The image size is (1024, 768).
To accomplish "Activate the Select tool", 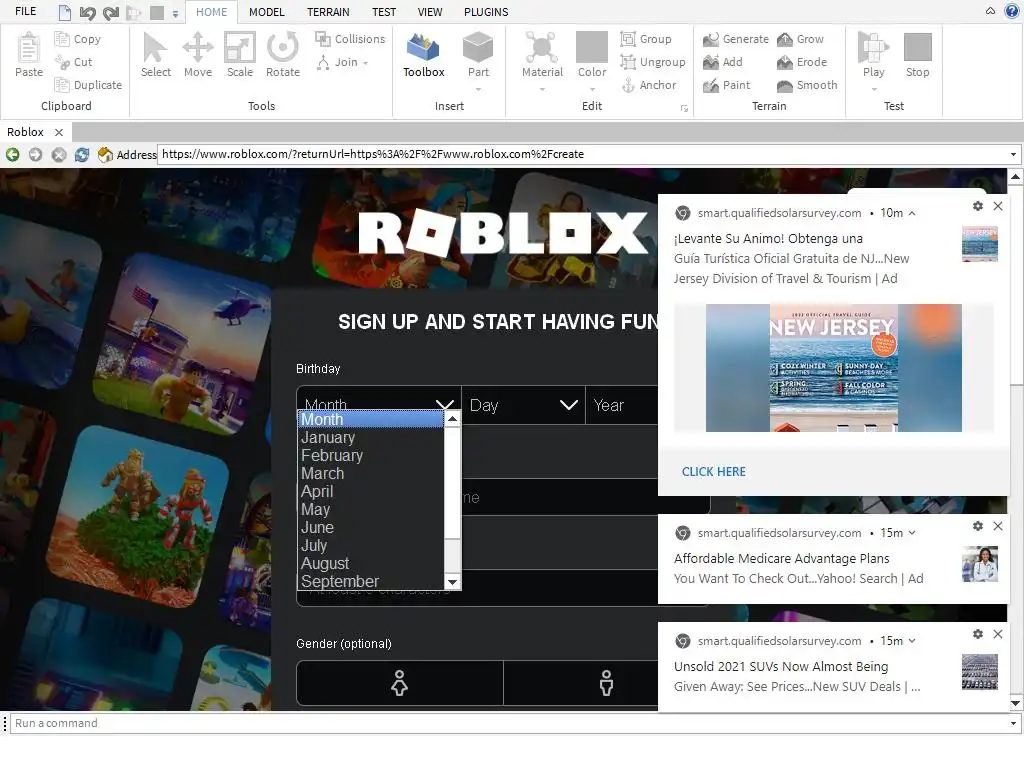I will point(155,56).
